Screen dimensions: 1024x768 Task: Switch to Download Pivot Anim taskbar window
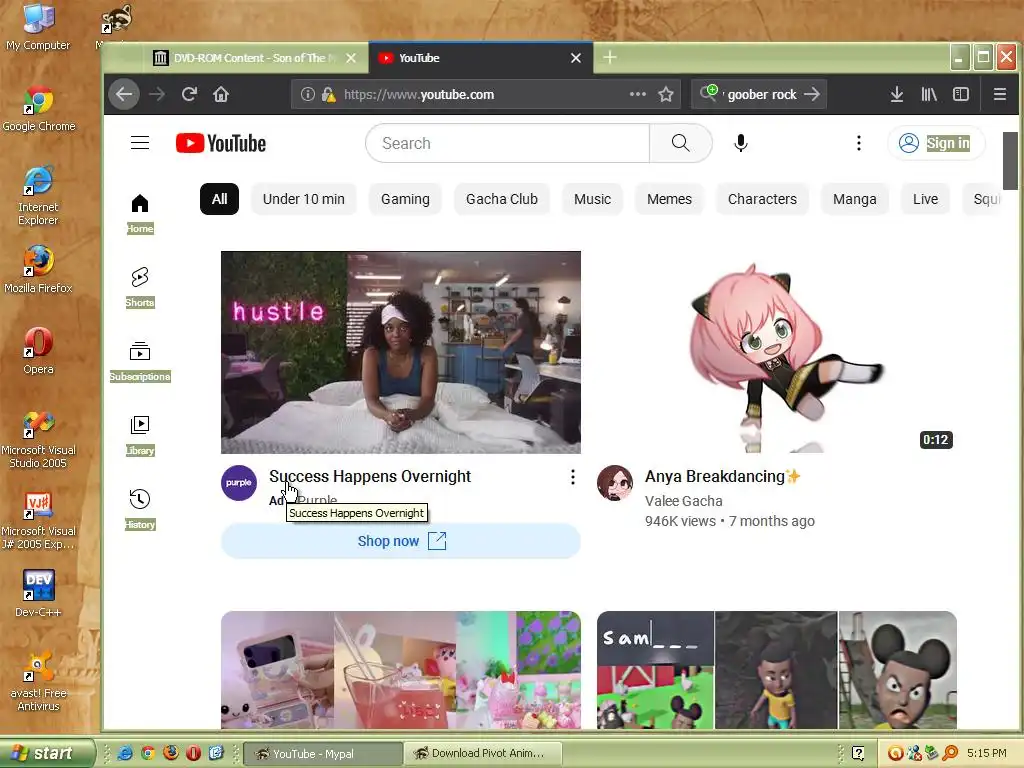tap(483, 754)
